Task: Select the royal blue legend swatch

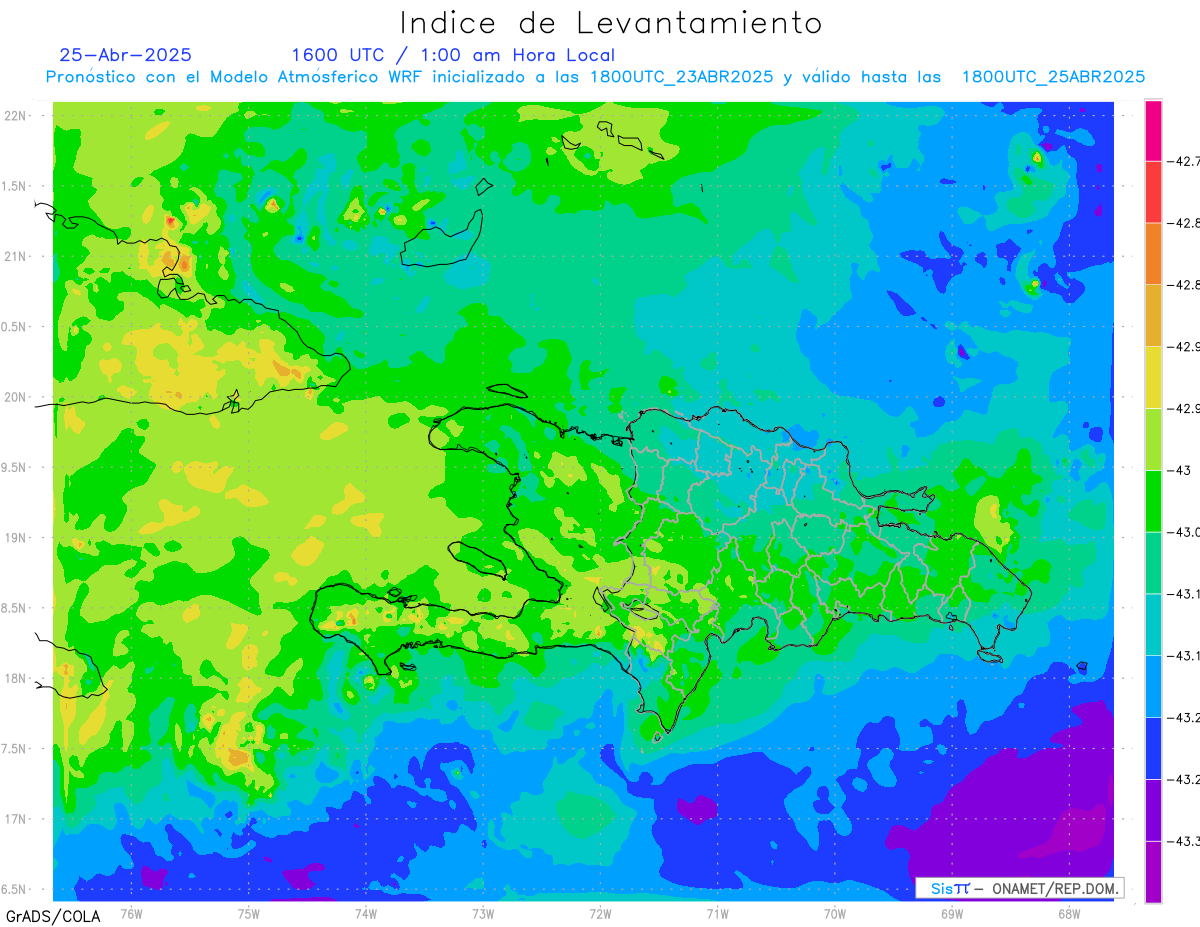Action: point(1153,747)
